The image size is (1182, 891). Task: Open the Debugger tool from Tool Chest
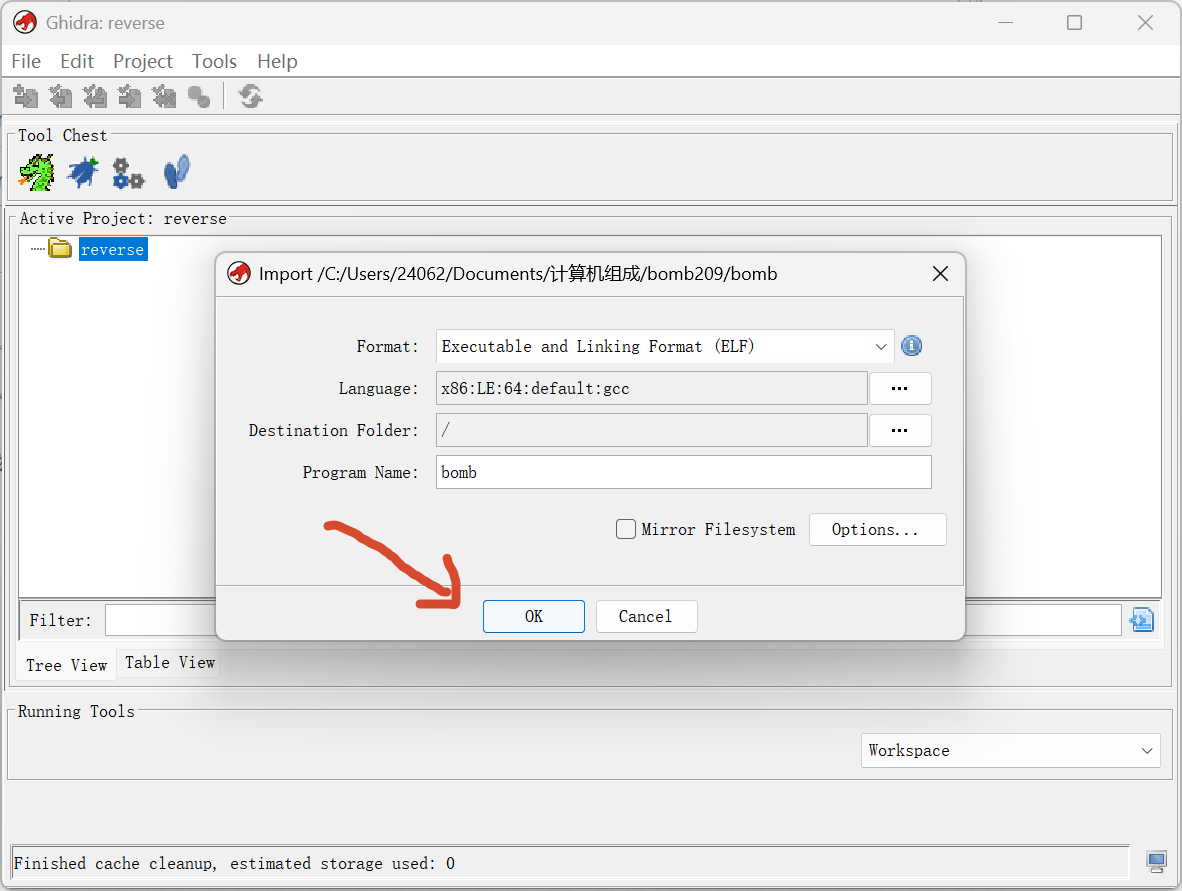pyautogui.click(x=82, y=172)
